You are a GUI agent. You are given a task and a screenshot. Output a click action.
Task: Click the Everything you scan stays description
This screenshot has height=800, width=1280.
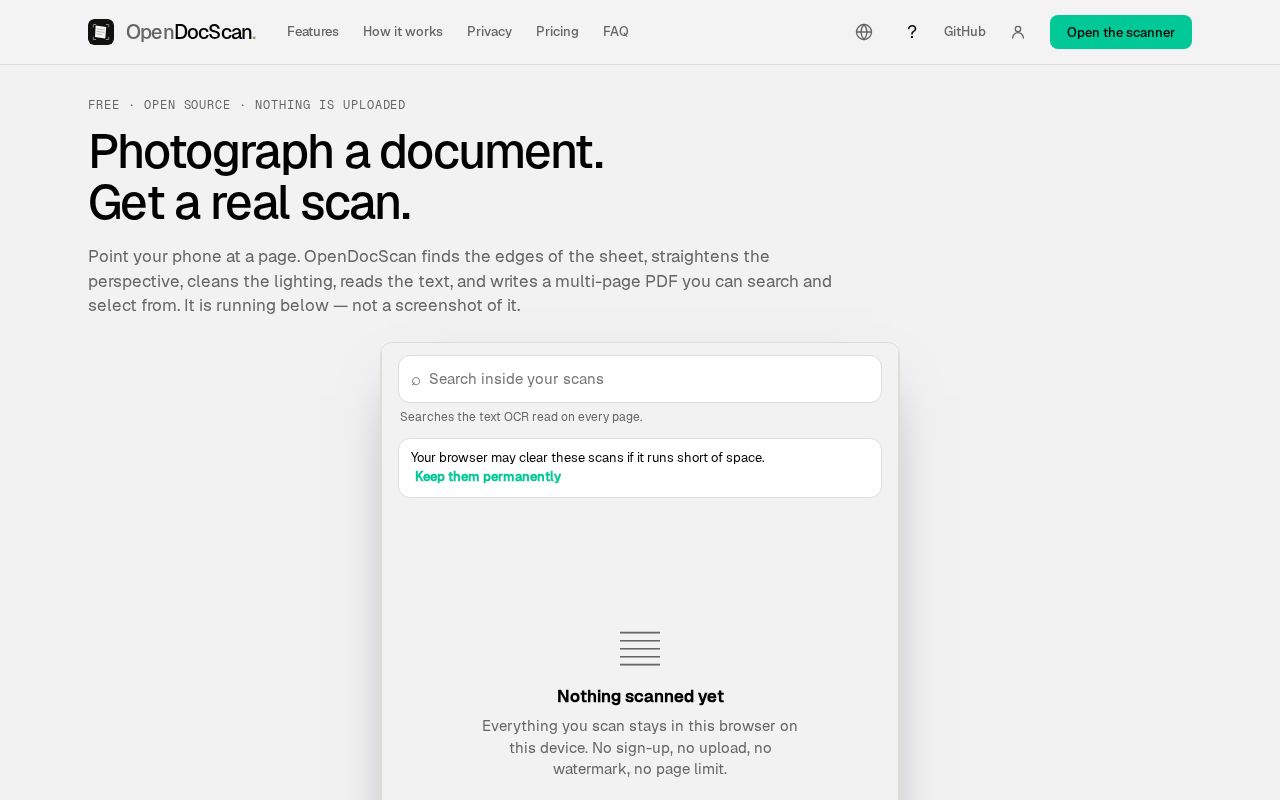pyautogui.click(x=640, y=748)
